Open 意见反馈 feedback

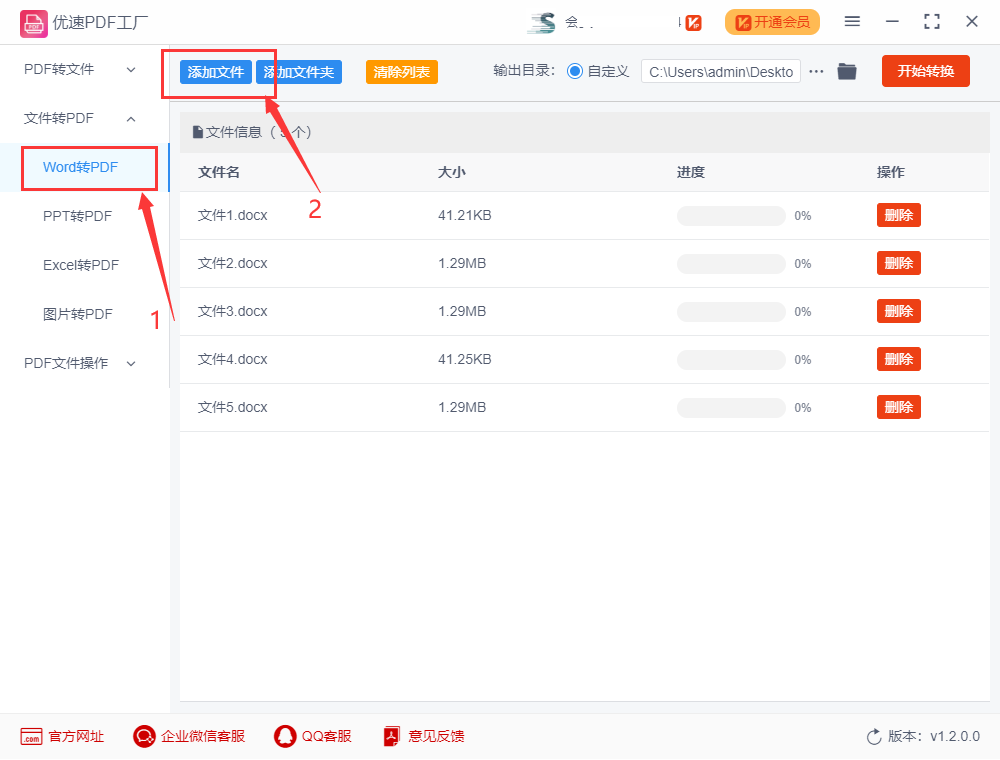(390, 736)
